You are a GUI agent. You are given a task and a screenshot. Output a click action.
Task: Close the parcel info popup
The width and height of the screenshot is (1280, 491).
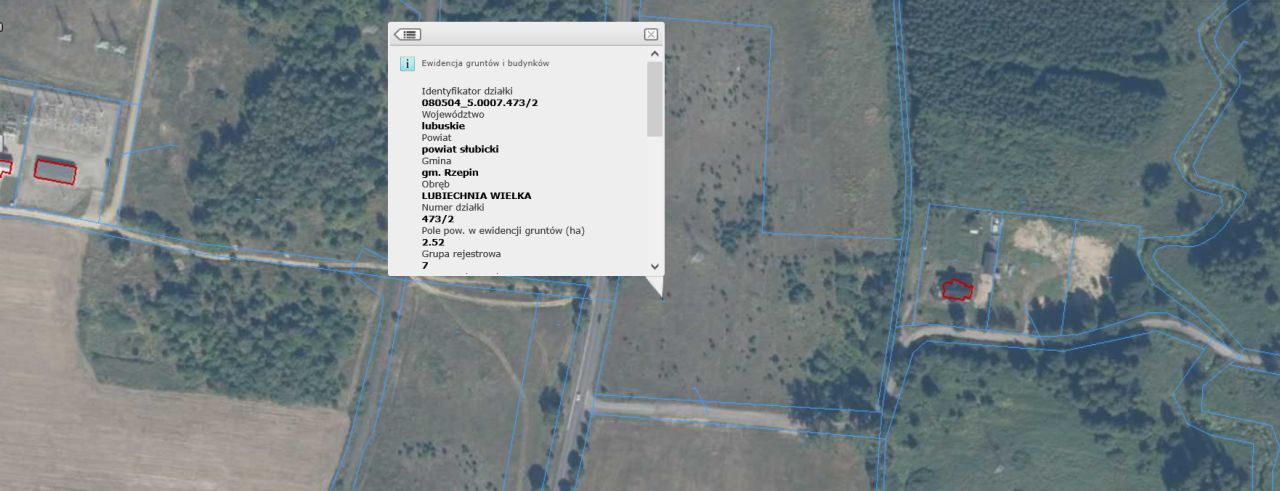coord(651,34)
